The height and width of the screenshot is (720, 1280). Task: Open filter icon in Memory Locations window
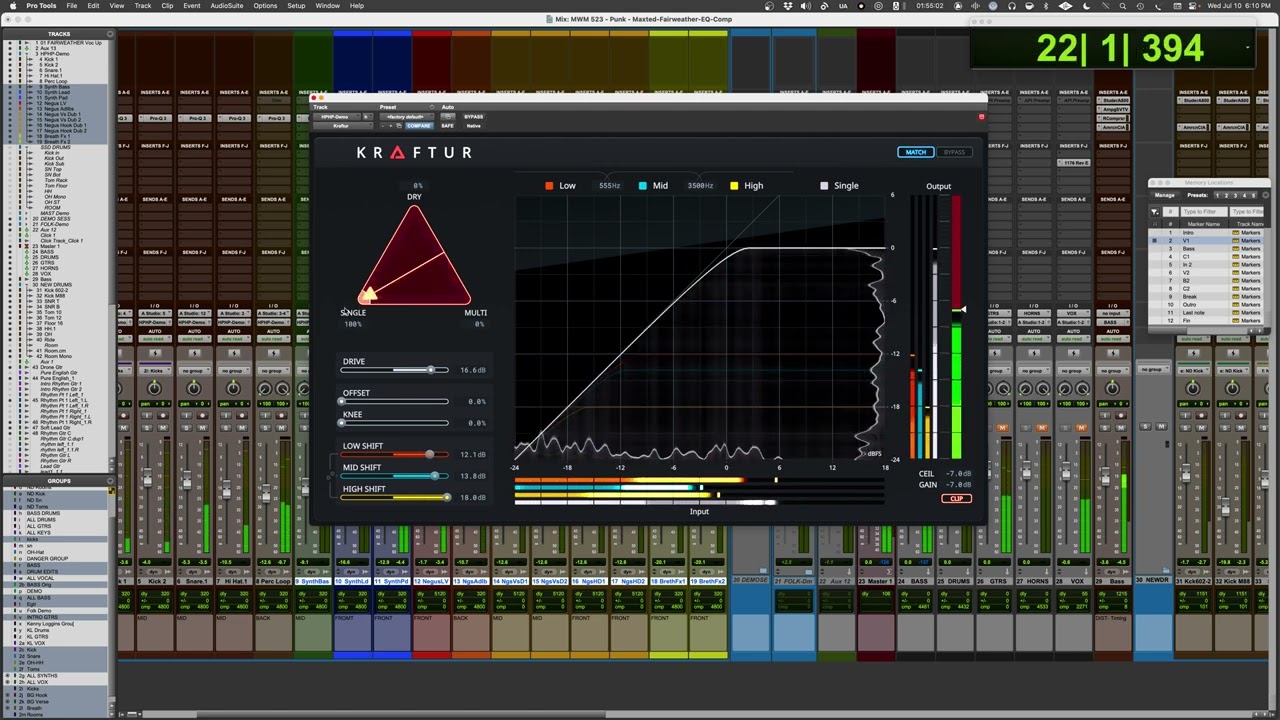(x=1155, y=212)
